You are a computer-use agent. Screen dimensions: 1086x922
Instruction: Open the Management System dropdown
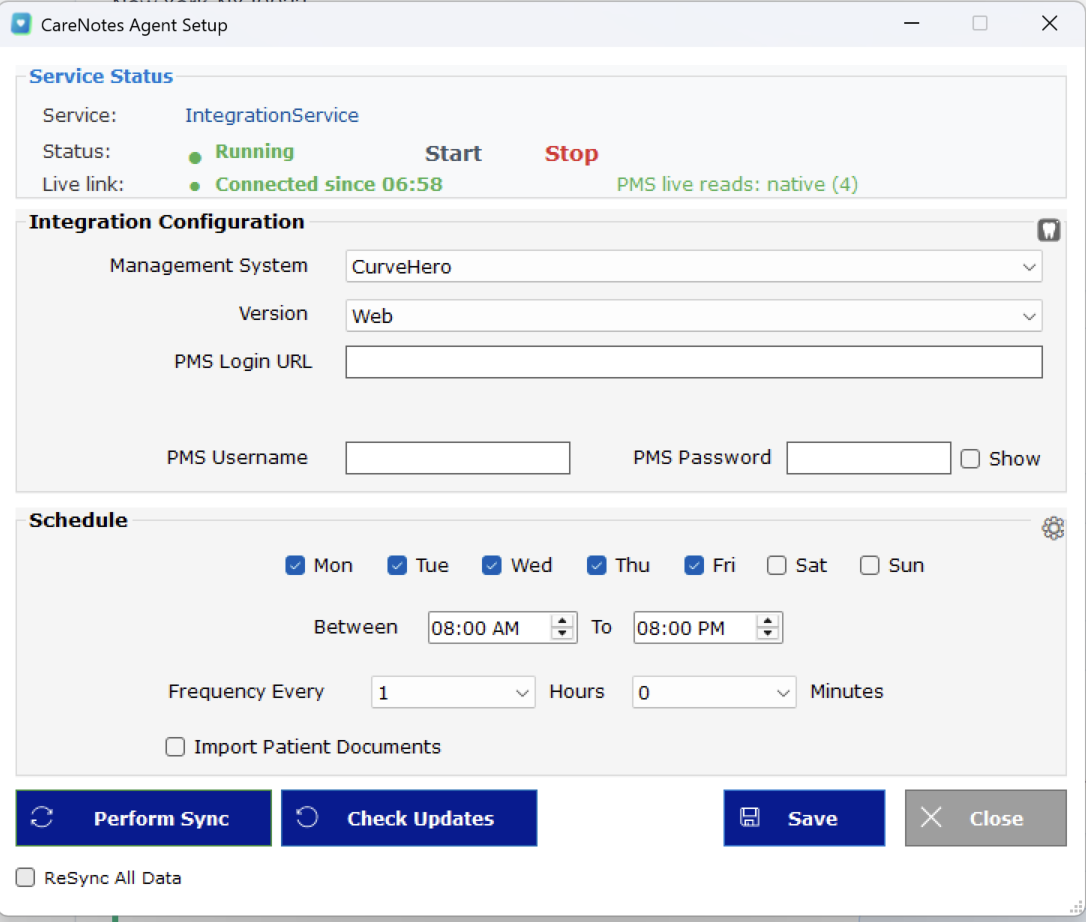pyautogui.click(x=693, y=267)
